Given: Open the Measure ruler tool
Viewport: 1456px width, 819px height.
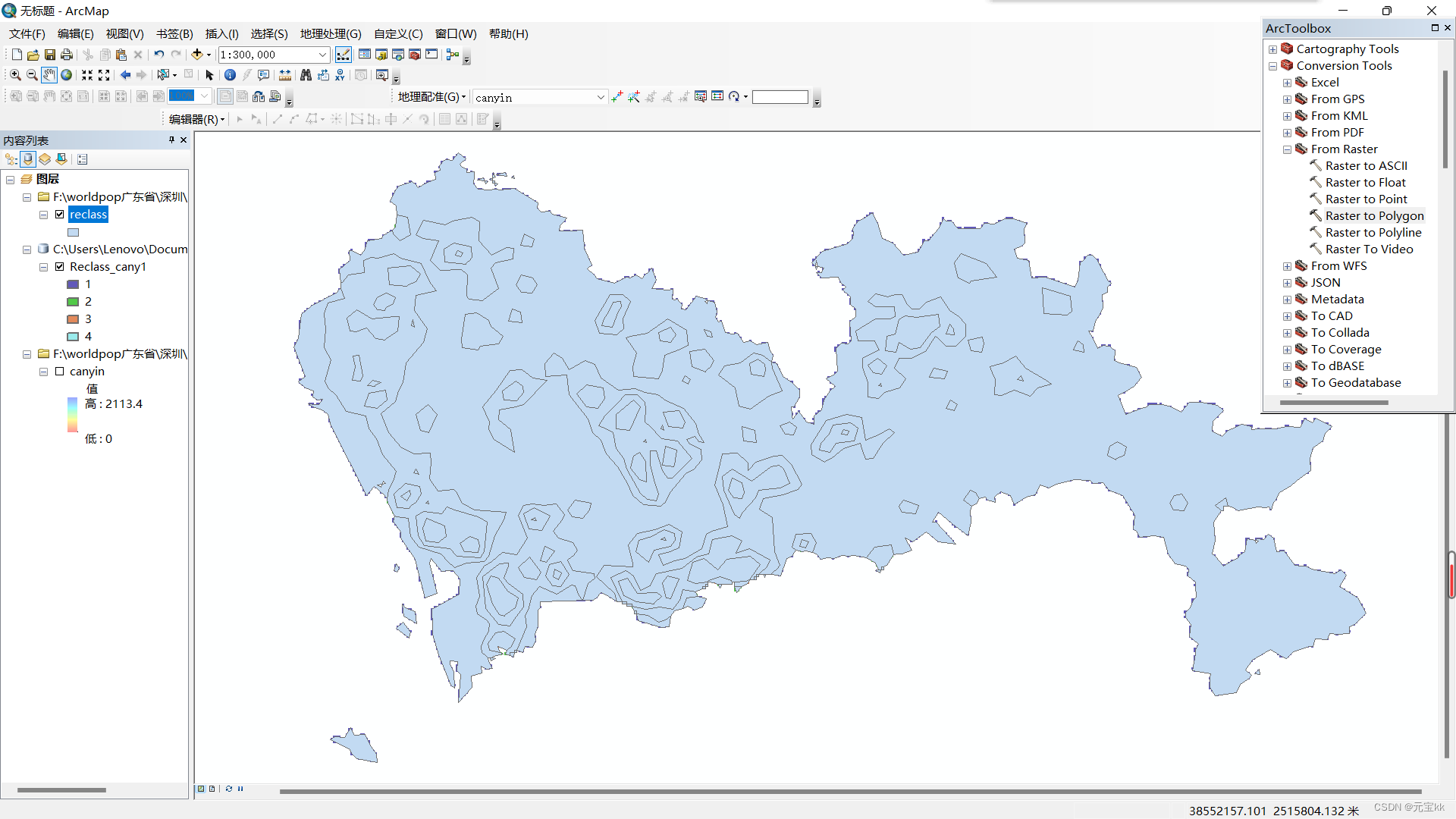Looking at the screenshot, I should (x=285, y=75).
